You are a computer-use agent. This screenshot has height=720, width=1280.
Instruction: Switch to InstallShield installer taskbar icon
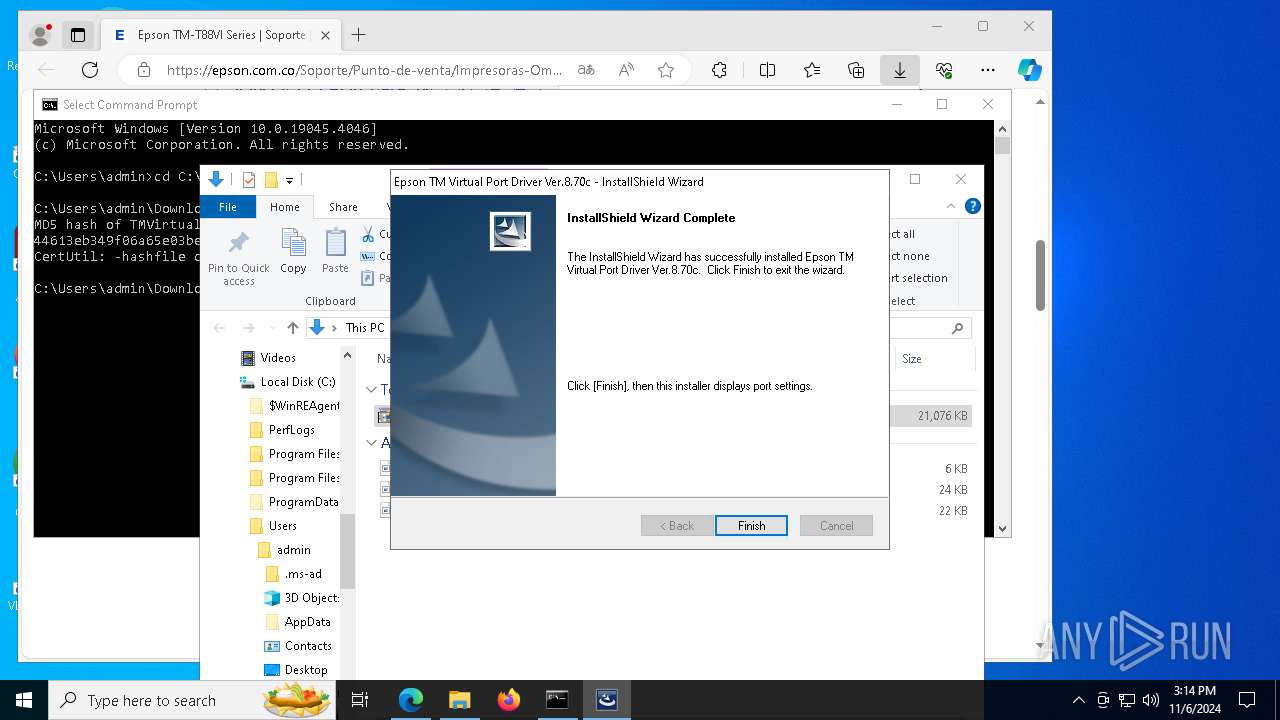(x=606, y=700)
